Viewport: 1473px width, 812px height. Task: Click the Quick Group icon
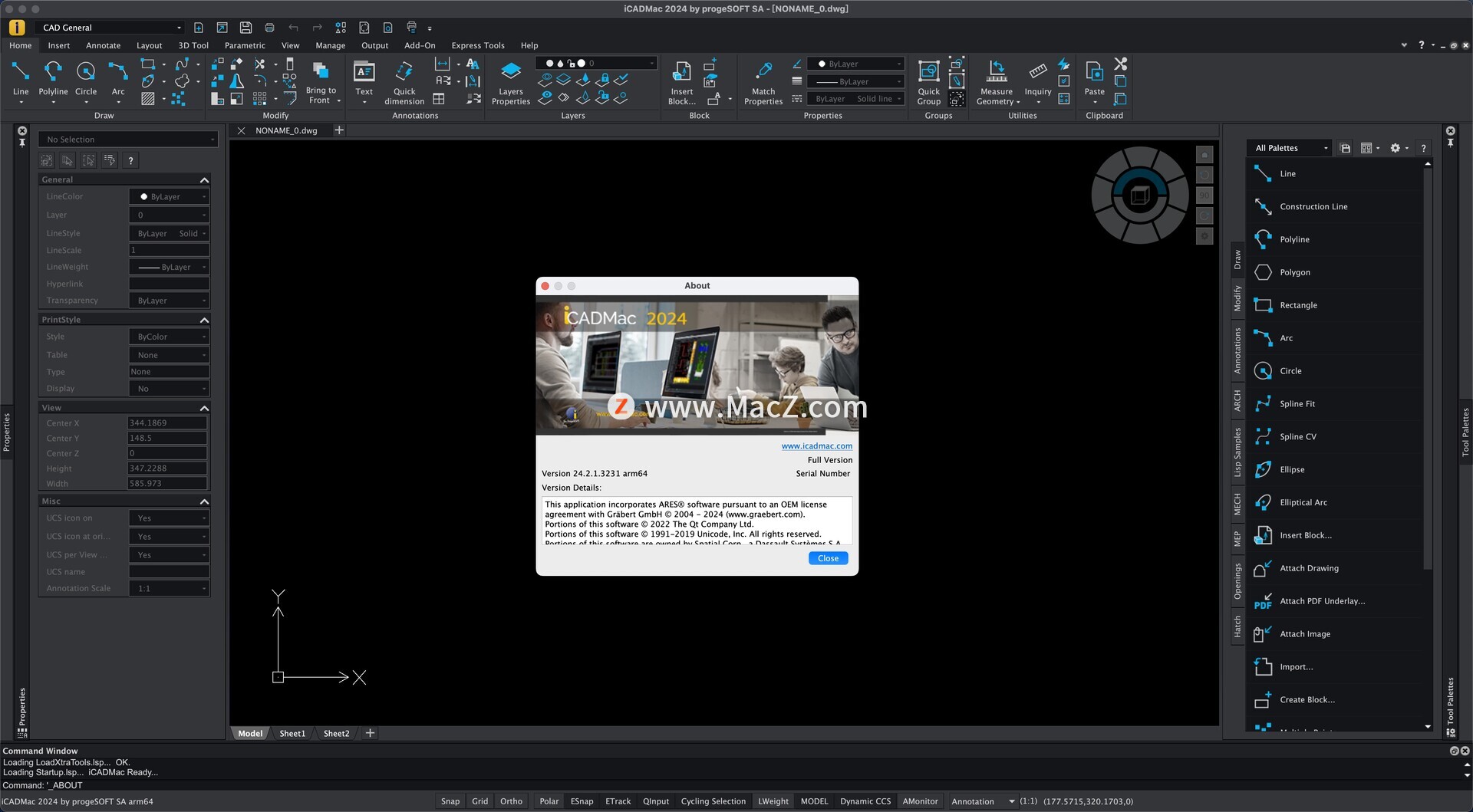pyautogui.click(x=928, y=71)
